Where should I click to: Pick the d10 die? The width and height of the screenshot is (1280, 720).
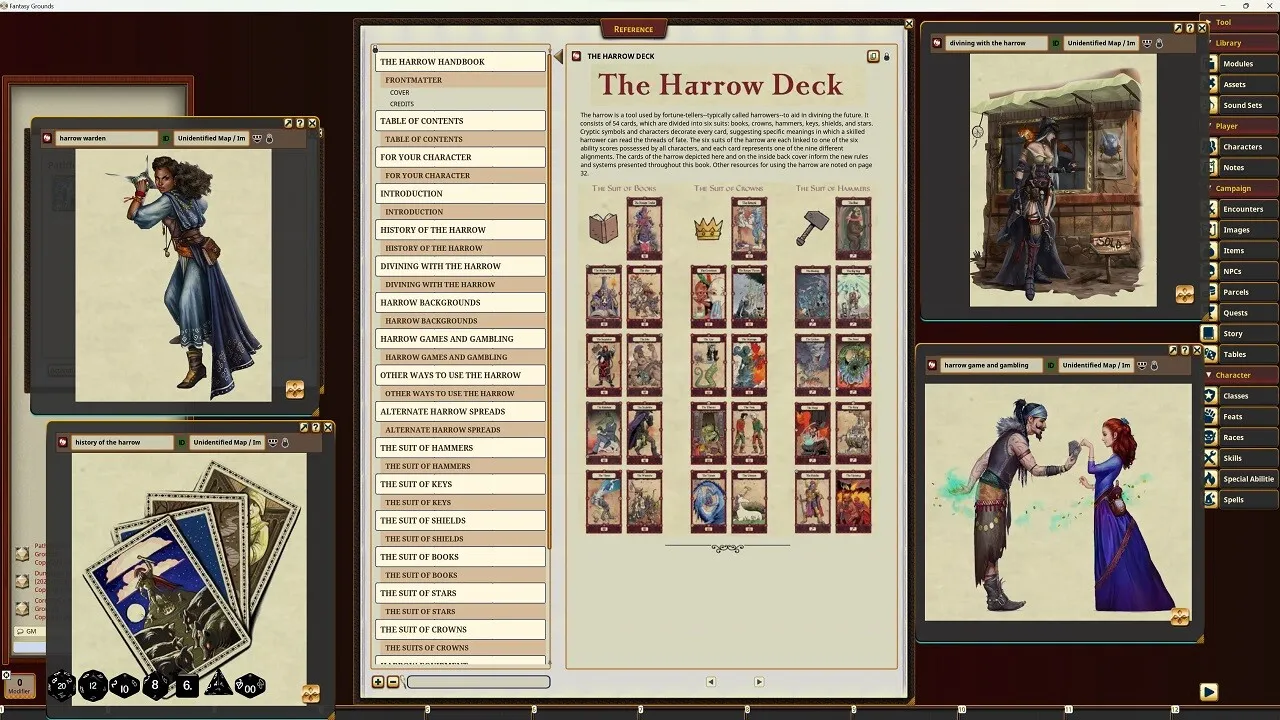[x=124, y=686]
